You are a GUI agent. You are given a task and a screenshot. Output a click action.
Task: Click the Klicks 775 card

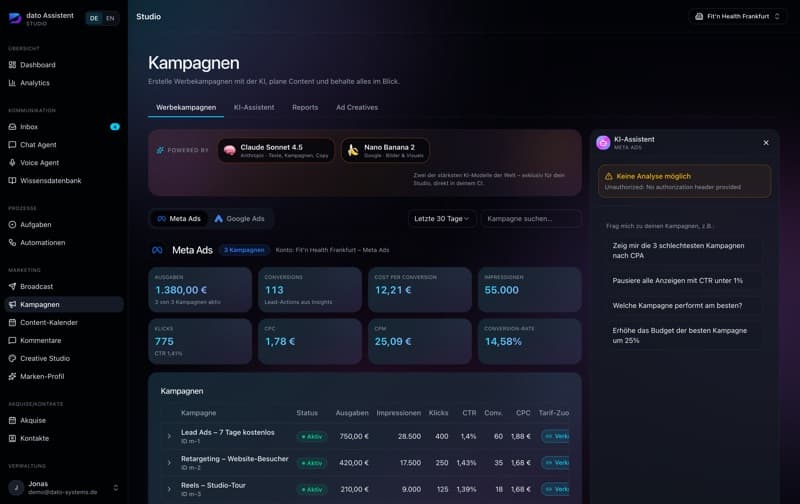click(200, 341)
